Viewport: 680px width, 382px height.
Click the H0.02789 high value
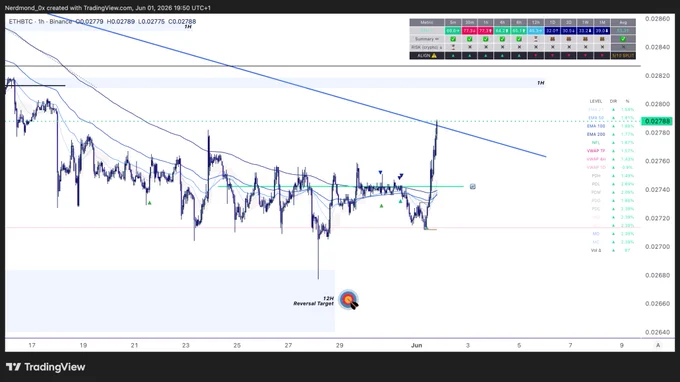tap(121, 21)
